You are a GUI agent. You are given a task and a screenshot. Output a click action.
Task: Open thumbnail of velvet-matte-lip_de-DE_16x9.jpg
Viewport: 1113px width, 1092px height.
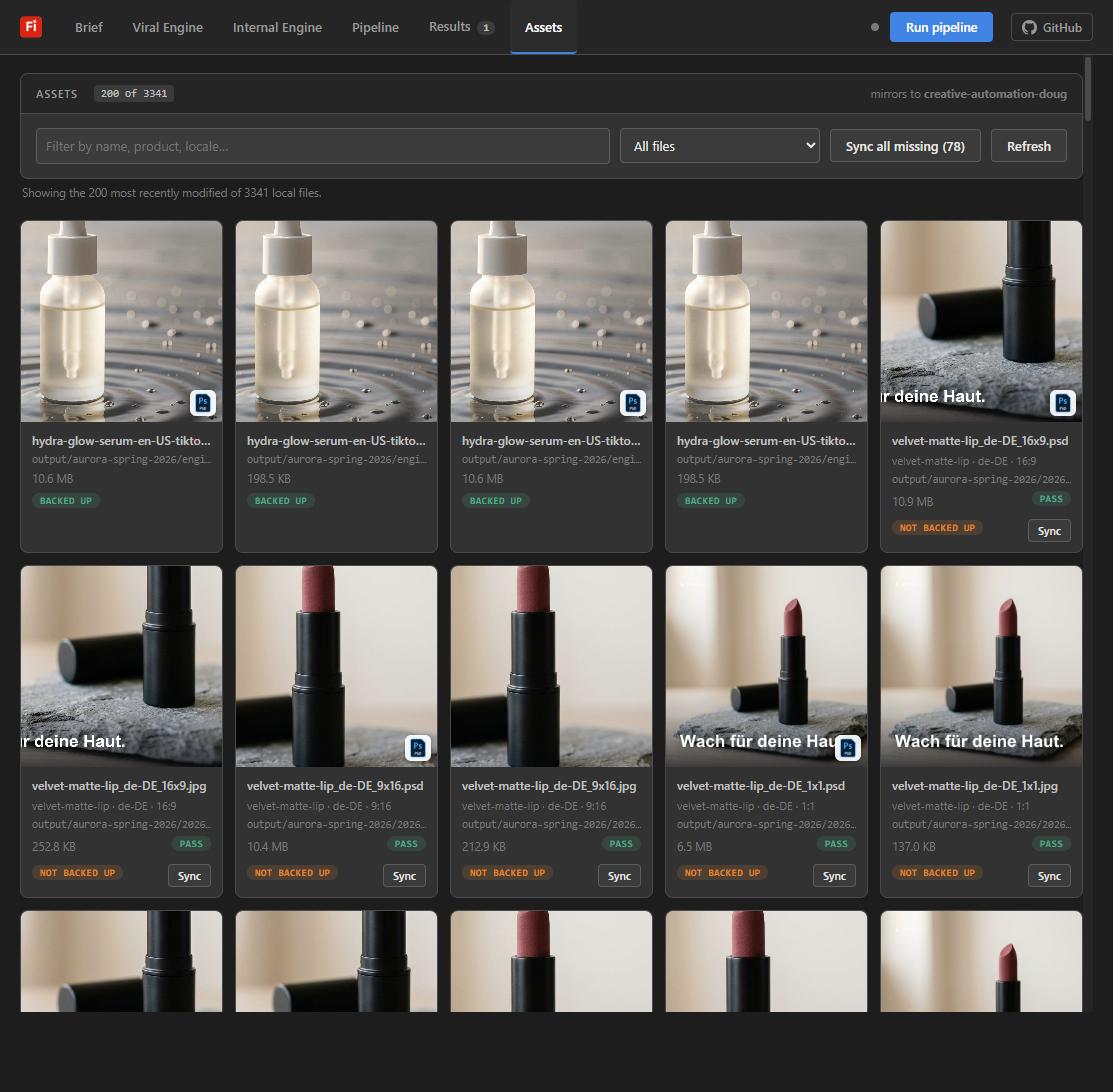tap(121, 666)
